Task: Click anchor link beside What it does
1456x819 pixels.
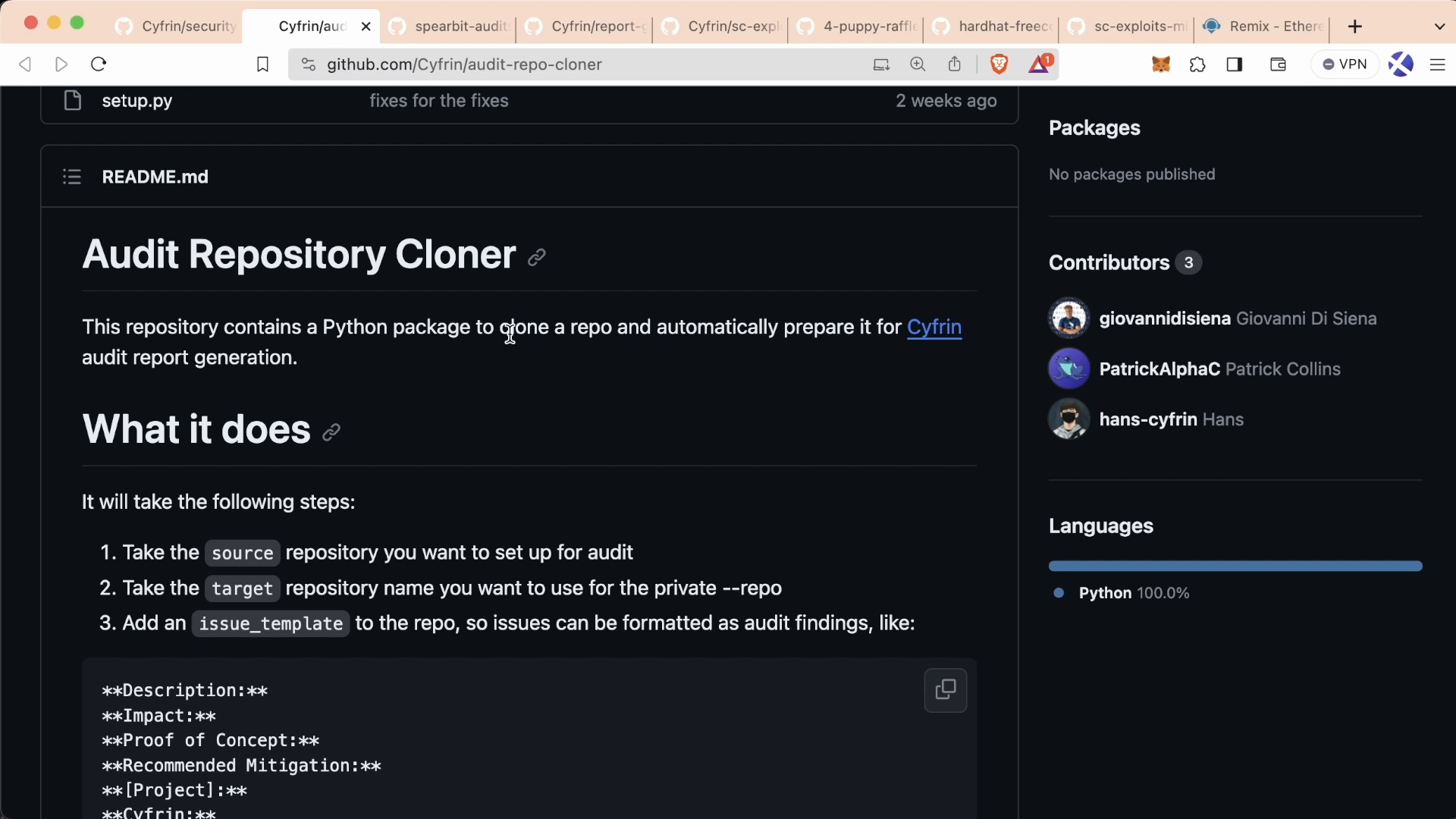Action: tap(331, 432)
